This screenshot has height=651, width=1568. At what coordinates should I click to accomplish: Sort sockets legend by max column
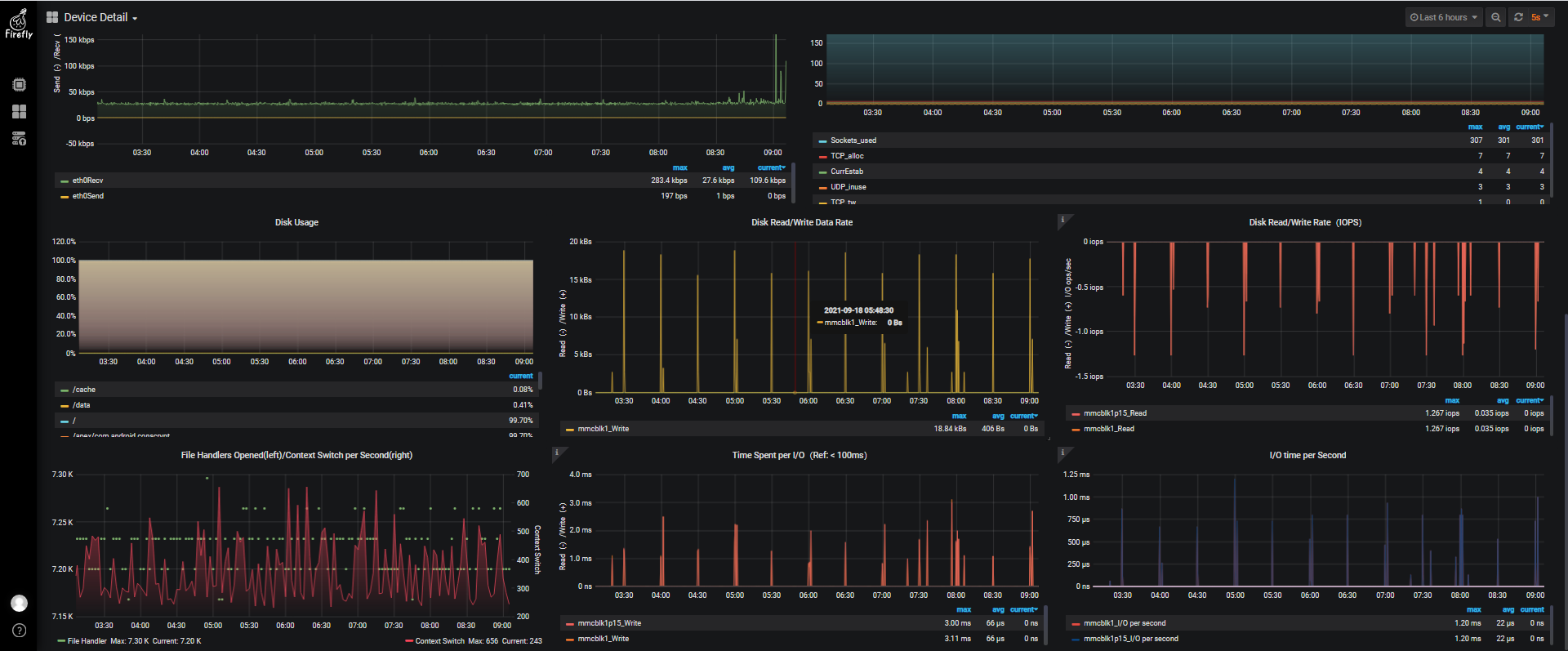(x=1475, y=127)
